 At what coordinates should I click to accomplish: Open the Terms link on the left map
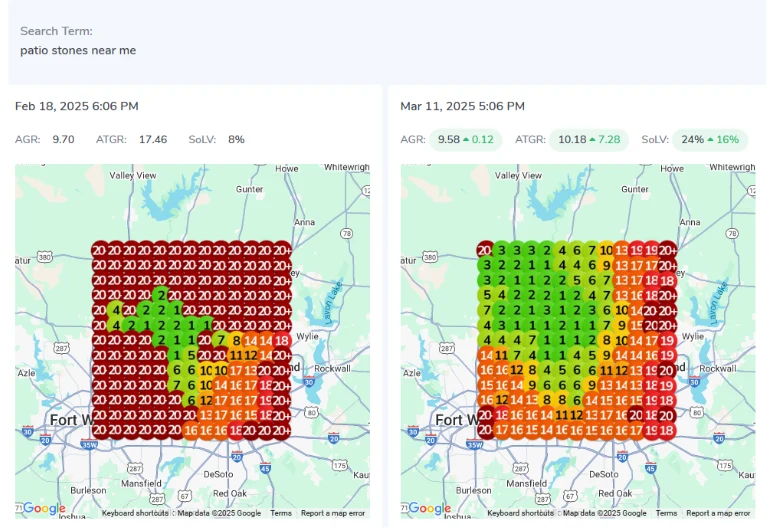pyautogui.click(x=281, y=513)
